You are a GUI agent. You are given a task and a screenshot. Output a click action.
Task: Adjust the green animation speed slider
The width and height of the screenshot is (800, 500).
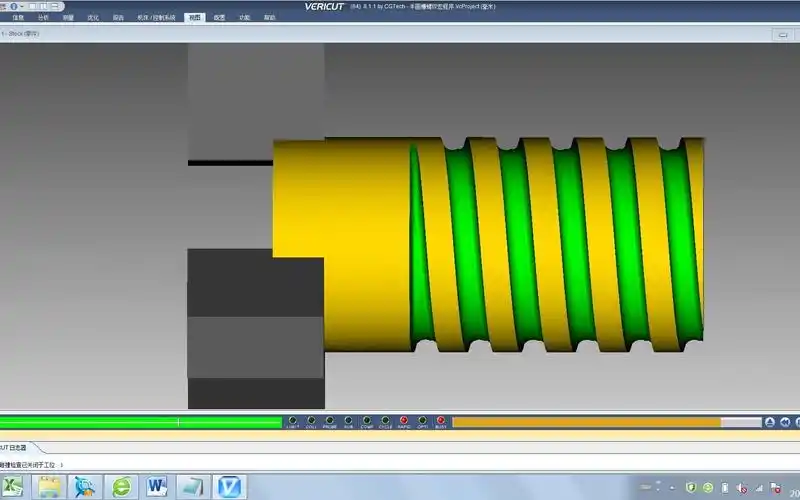140,422
